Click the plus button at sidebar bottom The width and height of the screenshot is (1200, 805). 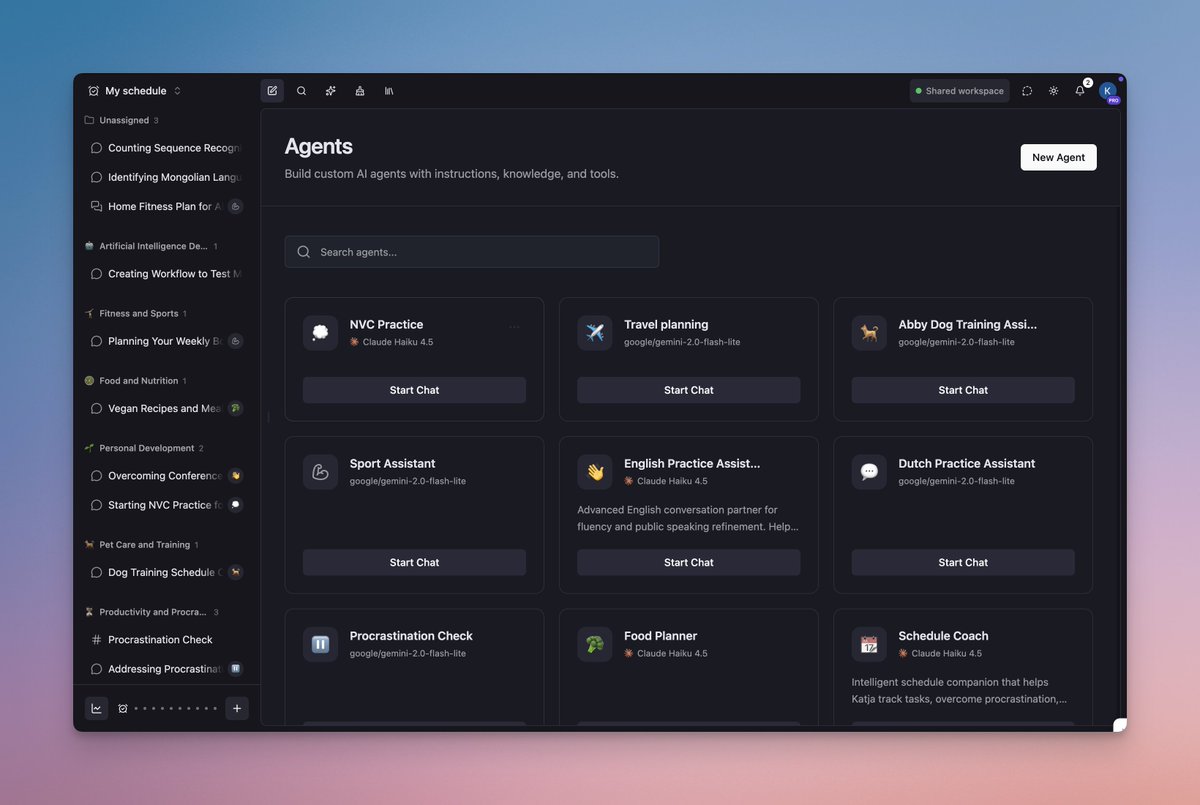[237, 708]
